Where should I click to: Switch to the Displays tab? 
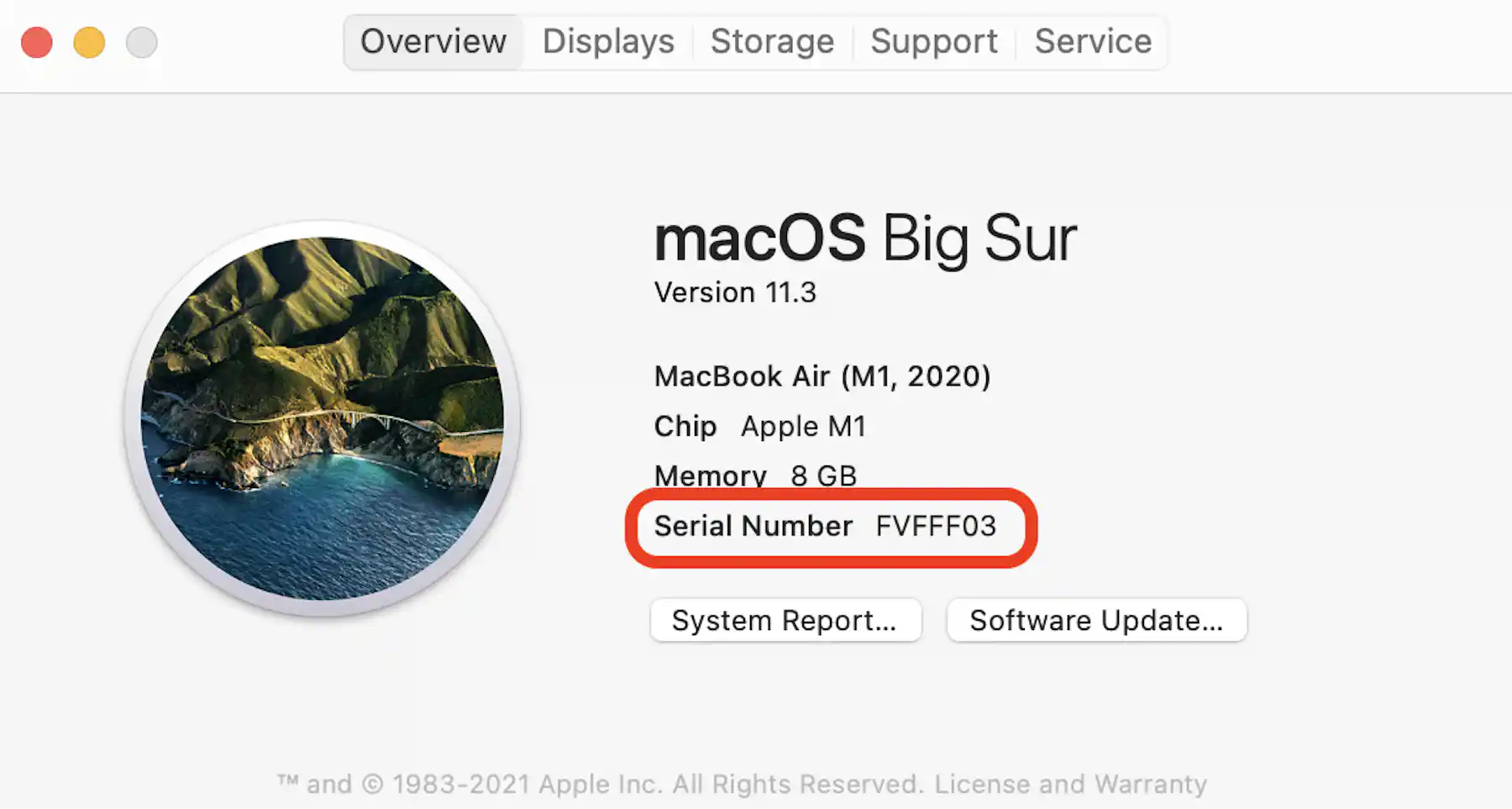pyautogui.click(x=608, y=41)
